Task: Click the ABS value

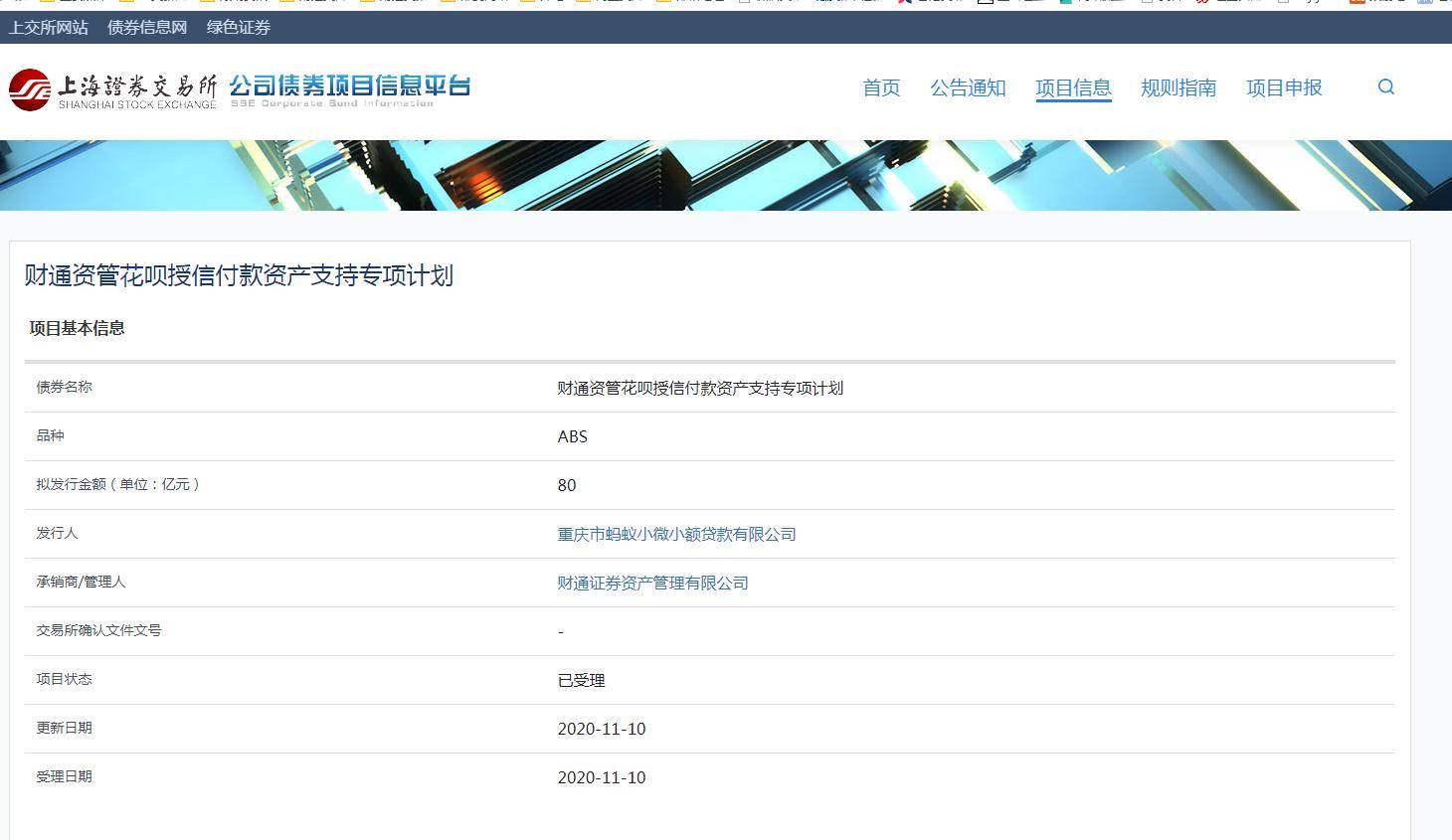Action: (572, 437)
